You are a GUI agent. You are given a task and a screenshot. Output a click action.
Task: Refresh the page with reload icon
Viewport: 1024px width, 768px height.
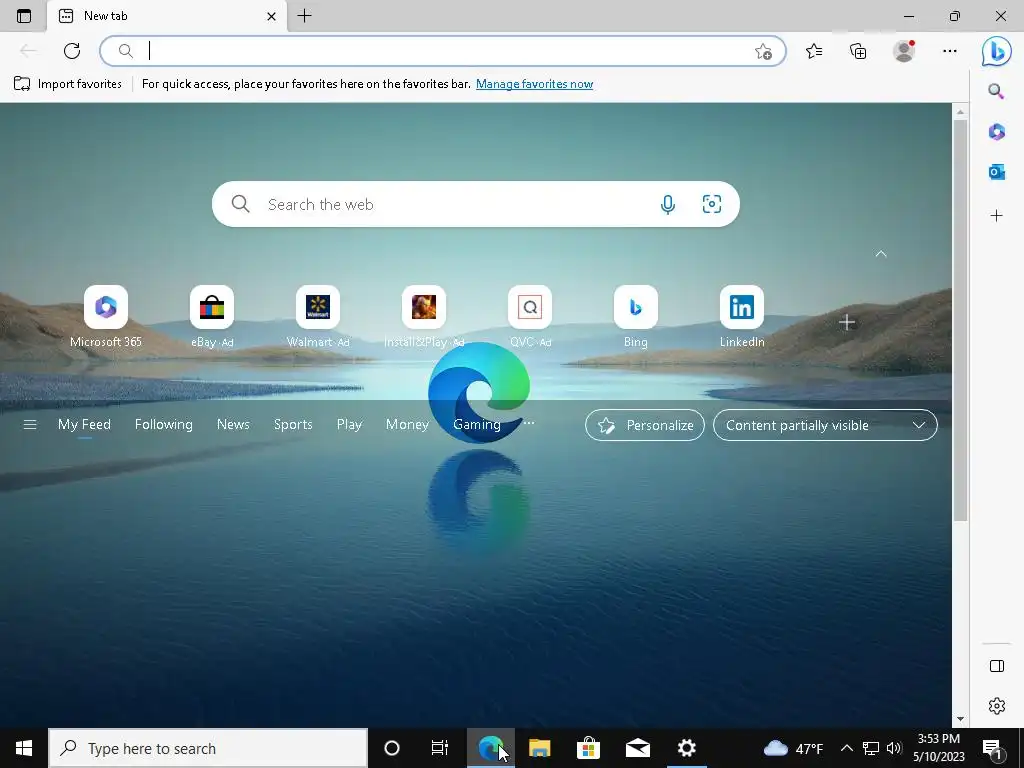coord(72,51)
